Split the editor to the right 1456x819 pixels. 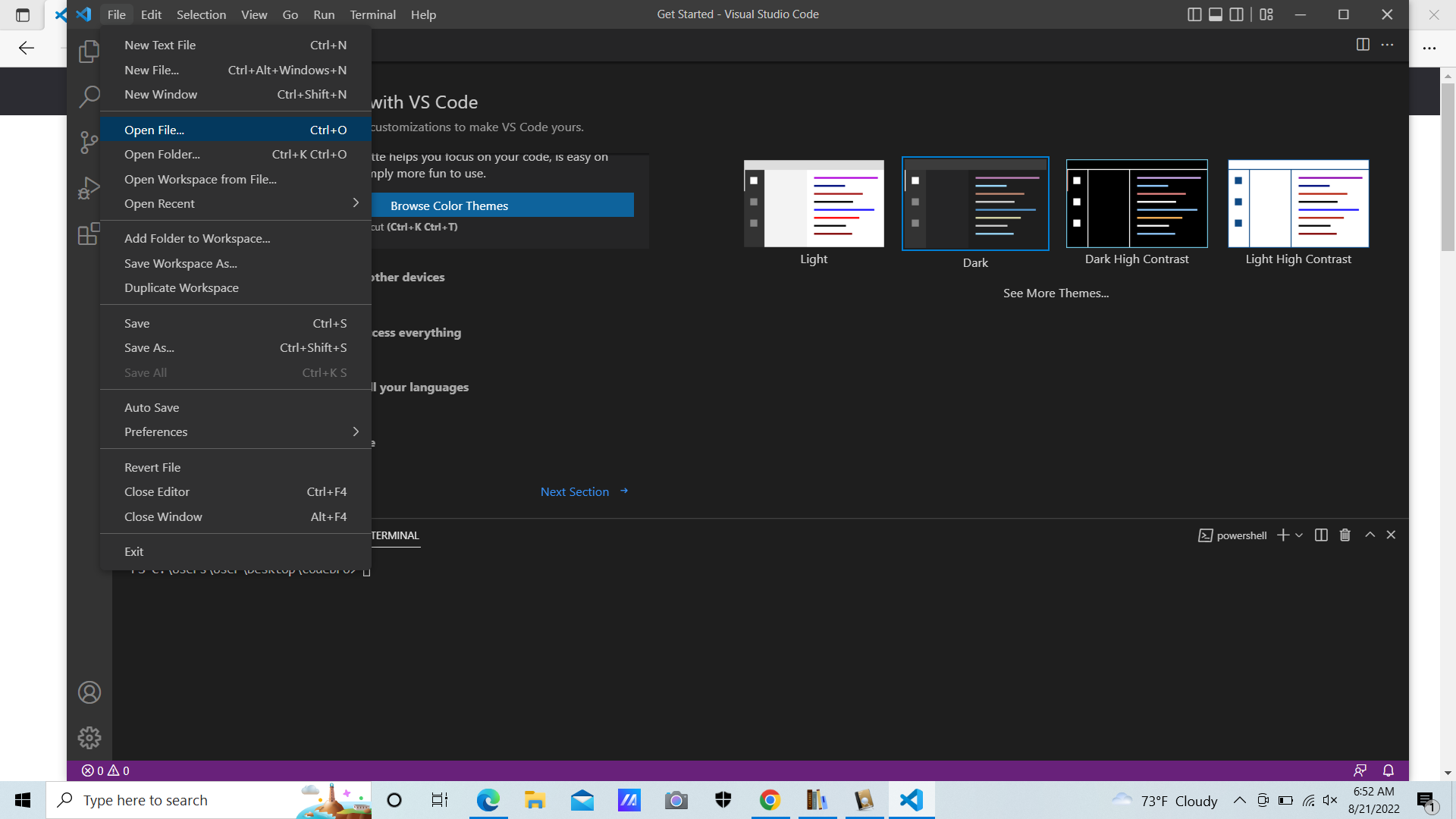pyautogui.click(x=1363, y=45)
